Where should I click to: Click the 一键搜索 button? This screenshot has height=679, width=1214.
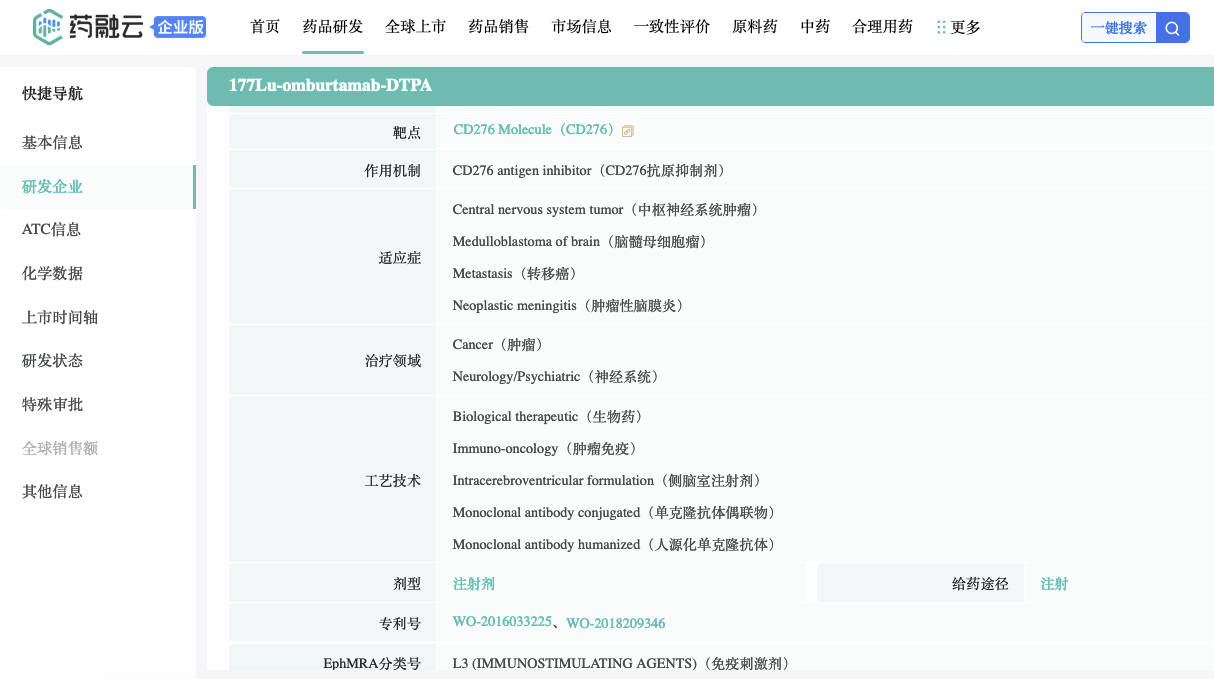1119,28
